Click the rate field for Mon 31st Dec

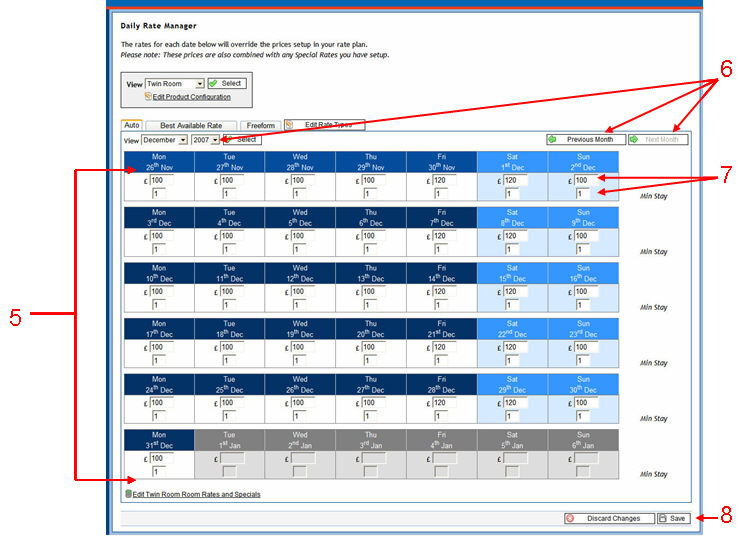163,457
